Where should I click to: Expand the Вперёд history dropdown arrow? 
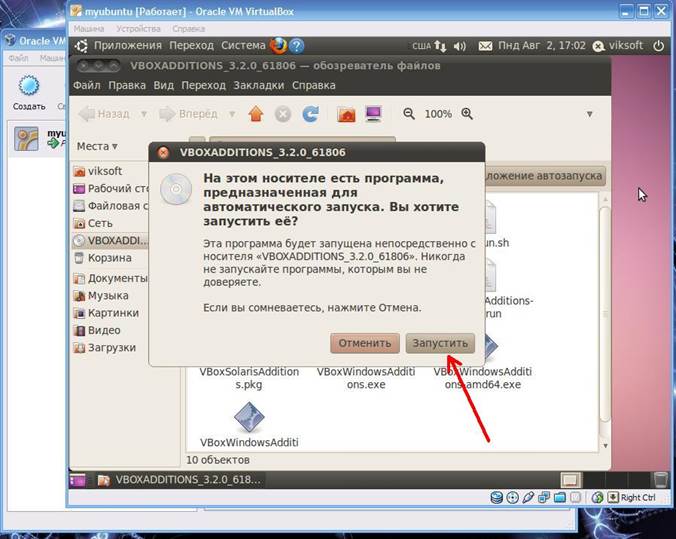click(232, 114)
